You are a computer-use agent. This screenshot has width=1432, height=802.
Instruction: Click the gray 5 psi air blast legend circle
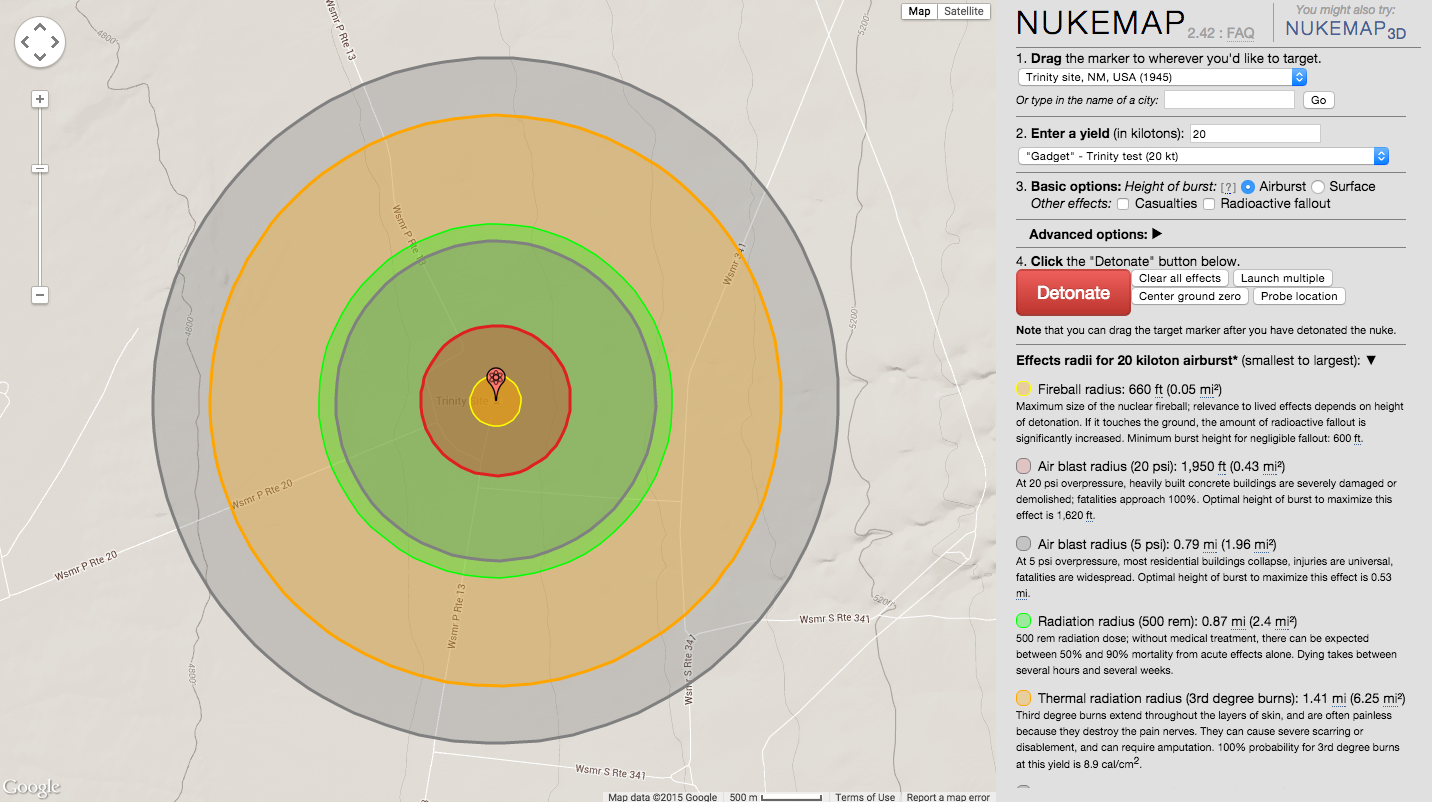click(1023, 544)
